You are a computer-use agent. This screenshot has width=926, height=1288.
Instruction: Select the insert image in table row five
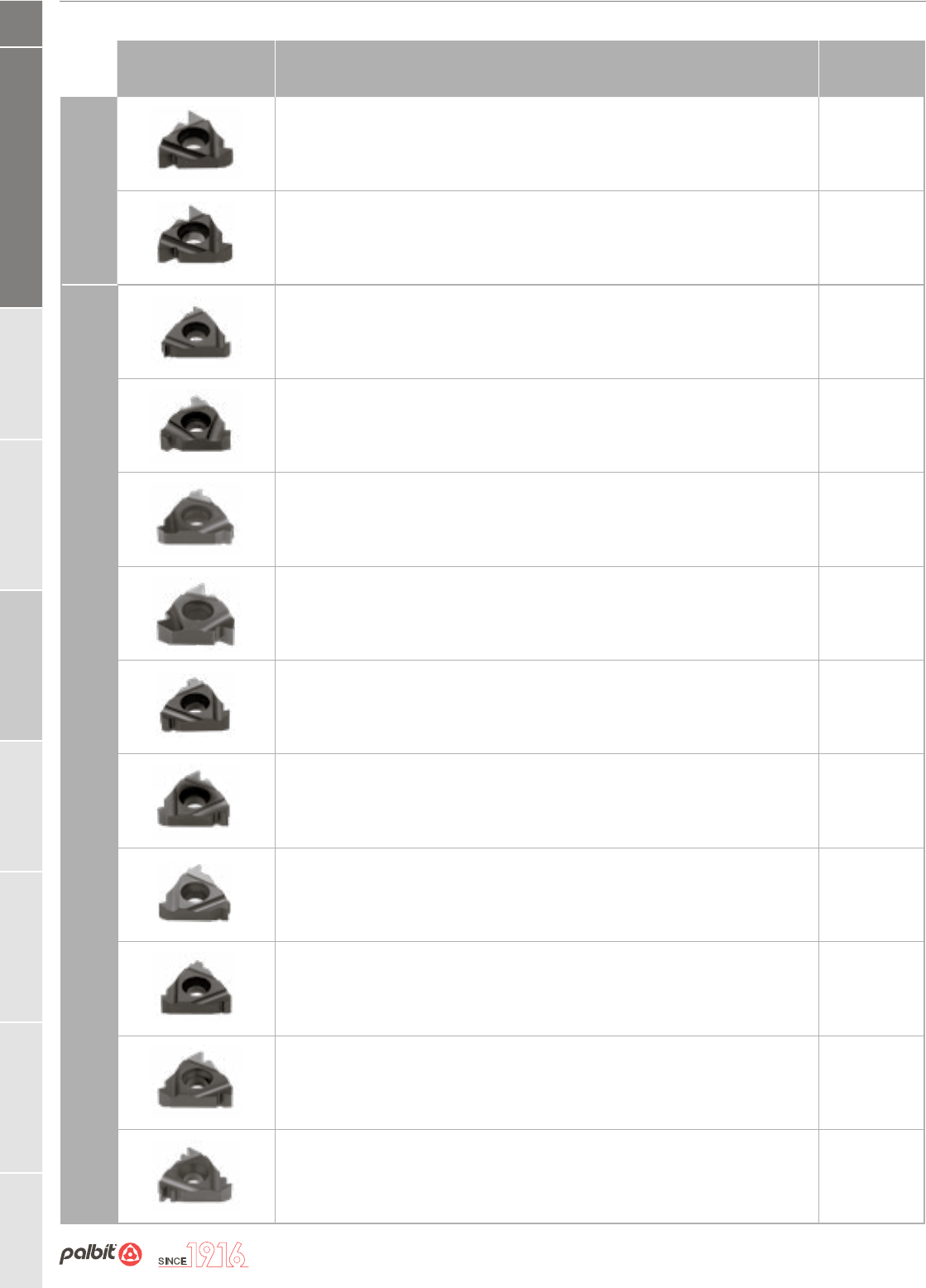(195, 519)
